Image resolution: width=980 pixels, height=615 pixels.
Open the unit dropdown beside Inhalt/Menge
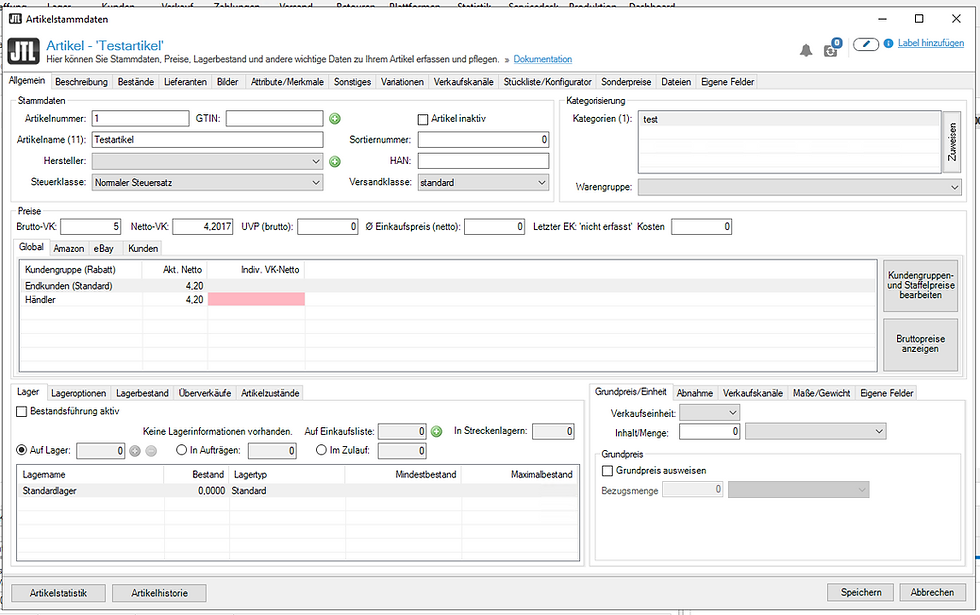click(x=816, y=431)
